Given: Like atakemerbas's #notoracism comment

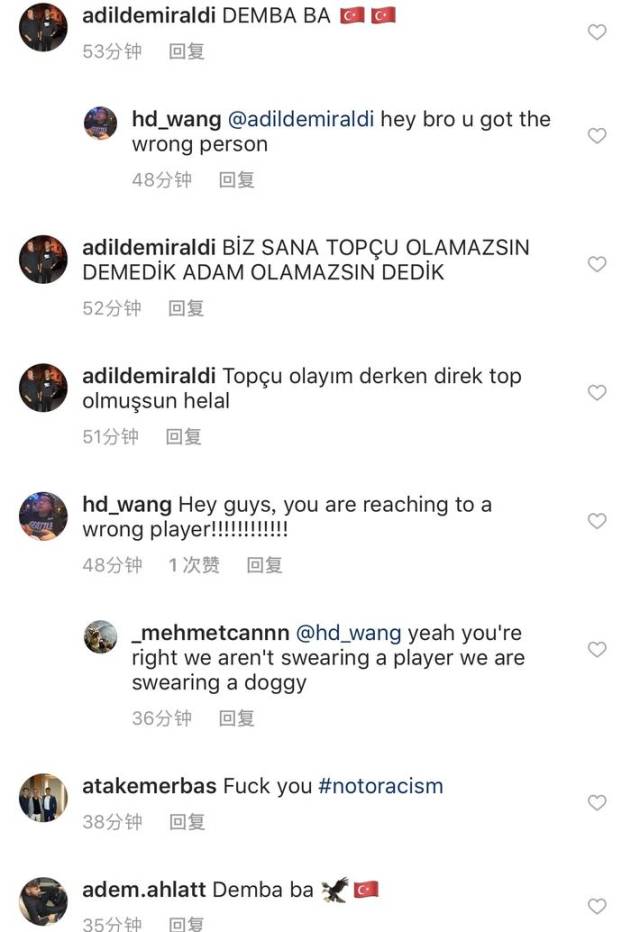Looking at the screenshot, I should (x=597, y=802).
